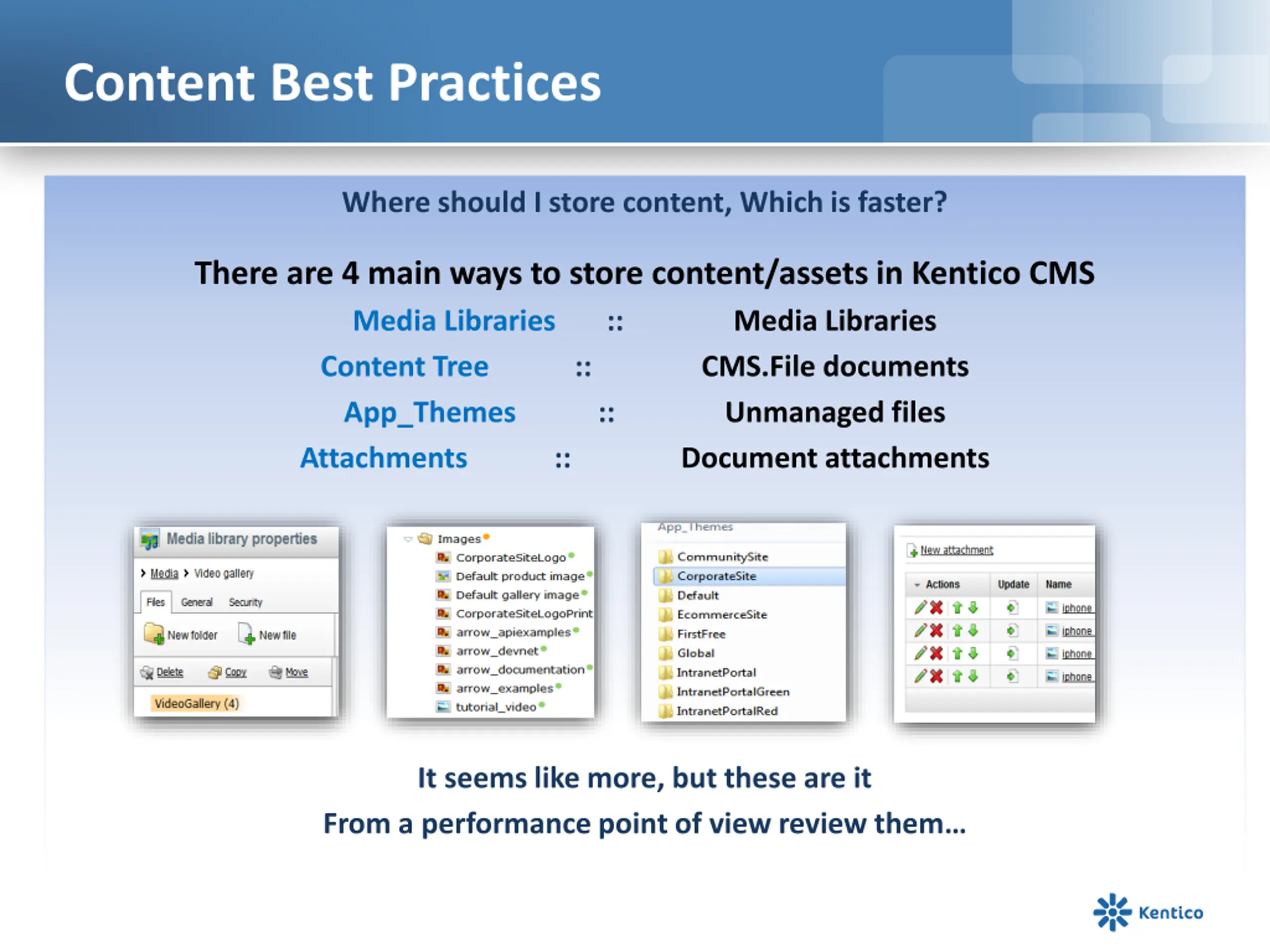
Task: Click the breadcrumb arrow before Media
Action: [143, 573]
